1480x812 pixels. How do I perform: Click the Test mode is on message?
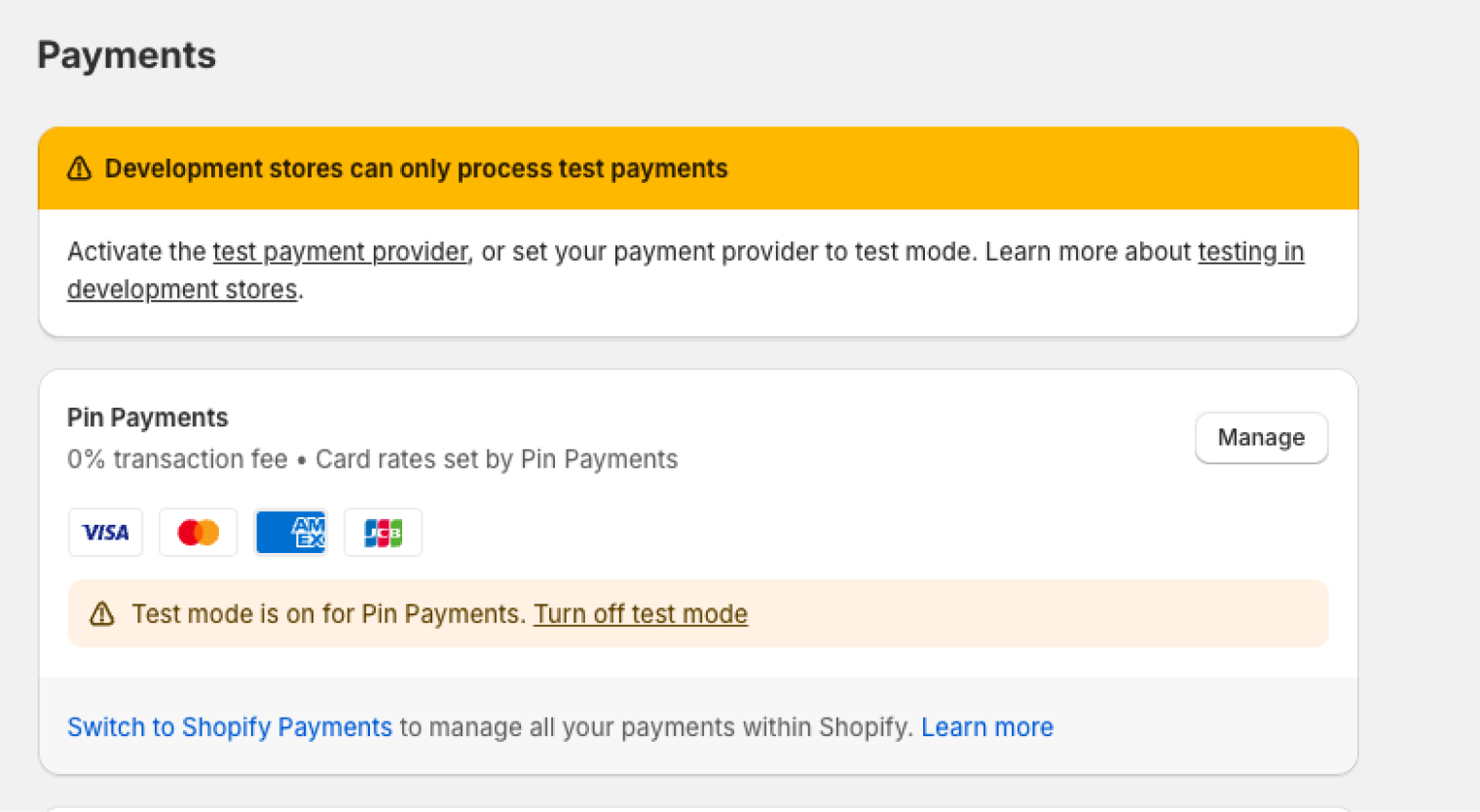(328, 614)
